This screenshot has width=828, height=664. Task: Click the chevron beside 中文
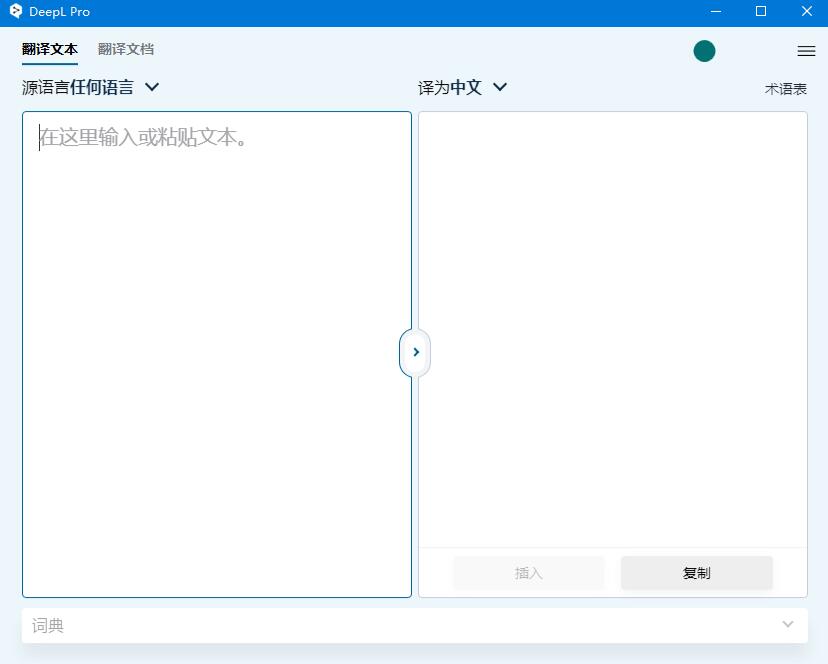click(499, 87)
